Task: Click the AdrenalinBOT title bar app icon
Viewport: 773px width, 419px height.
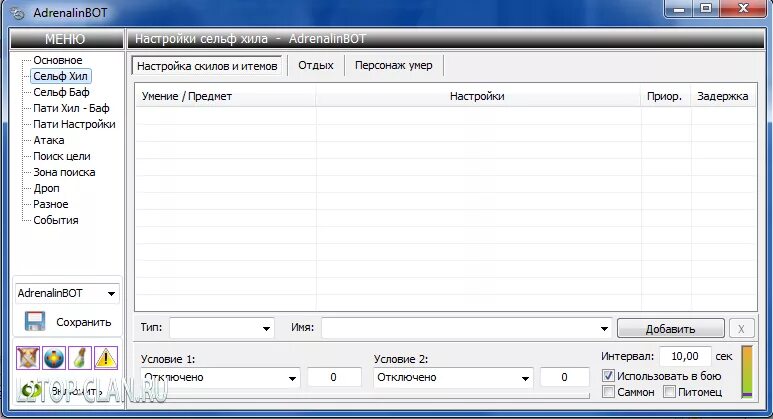Action: (18, 13)
